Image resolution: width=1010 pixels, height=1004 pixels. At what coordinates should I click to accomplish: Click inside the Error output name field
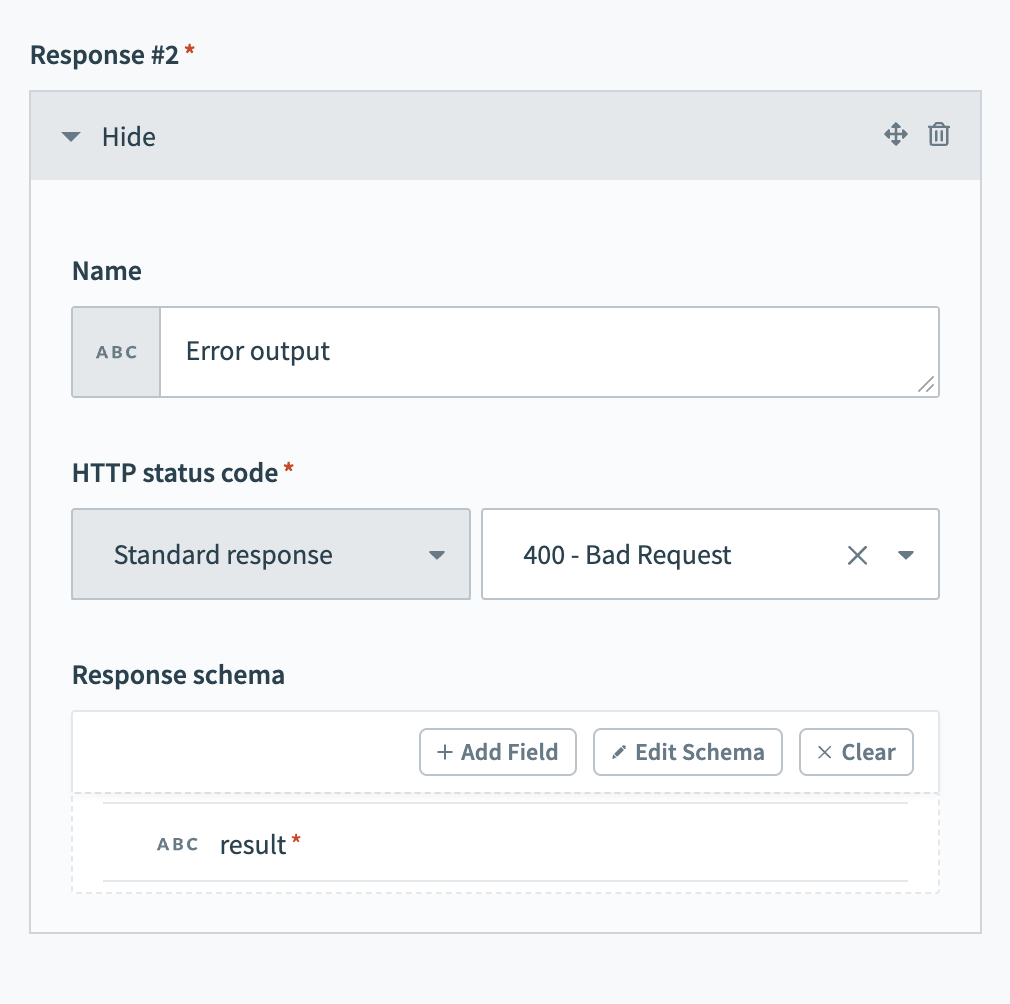549,351
